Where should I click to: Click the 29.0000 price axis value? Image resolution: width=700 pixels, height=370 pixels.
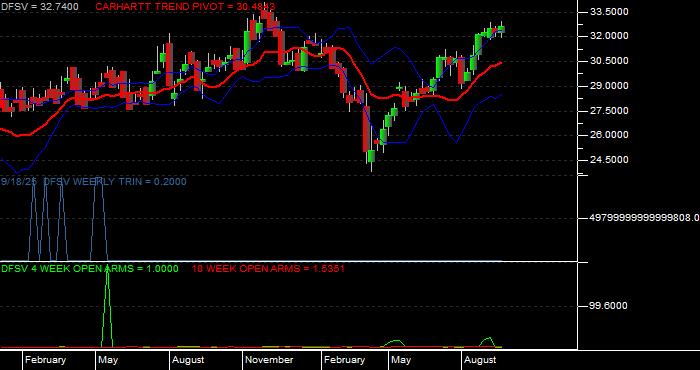coord(608,86)
